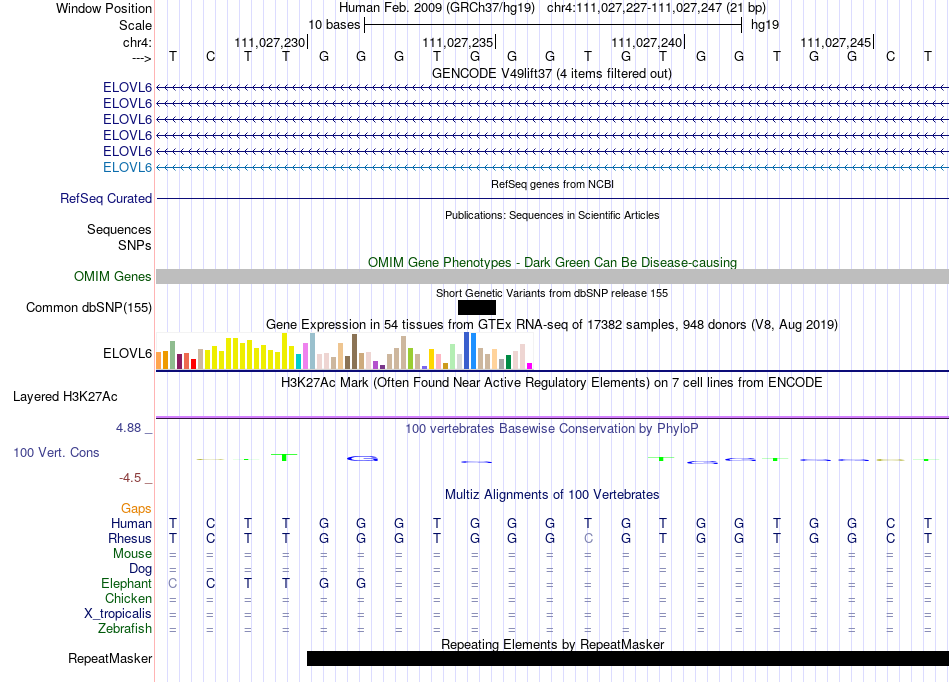Click the 4.88 PhyloP upper axis value
This screenshot has height=682, width=950.
point(128,428)
